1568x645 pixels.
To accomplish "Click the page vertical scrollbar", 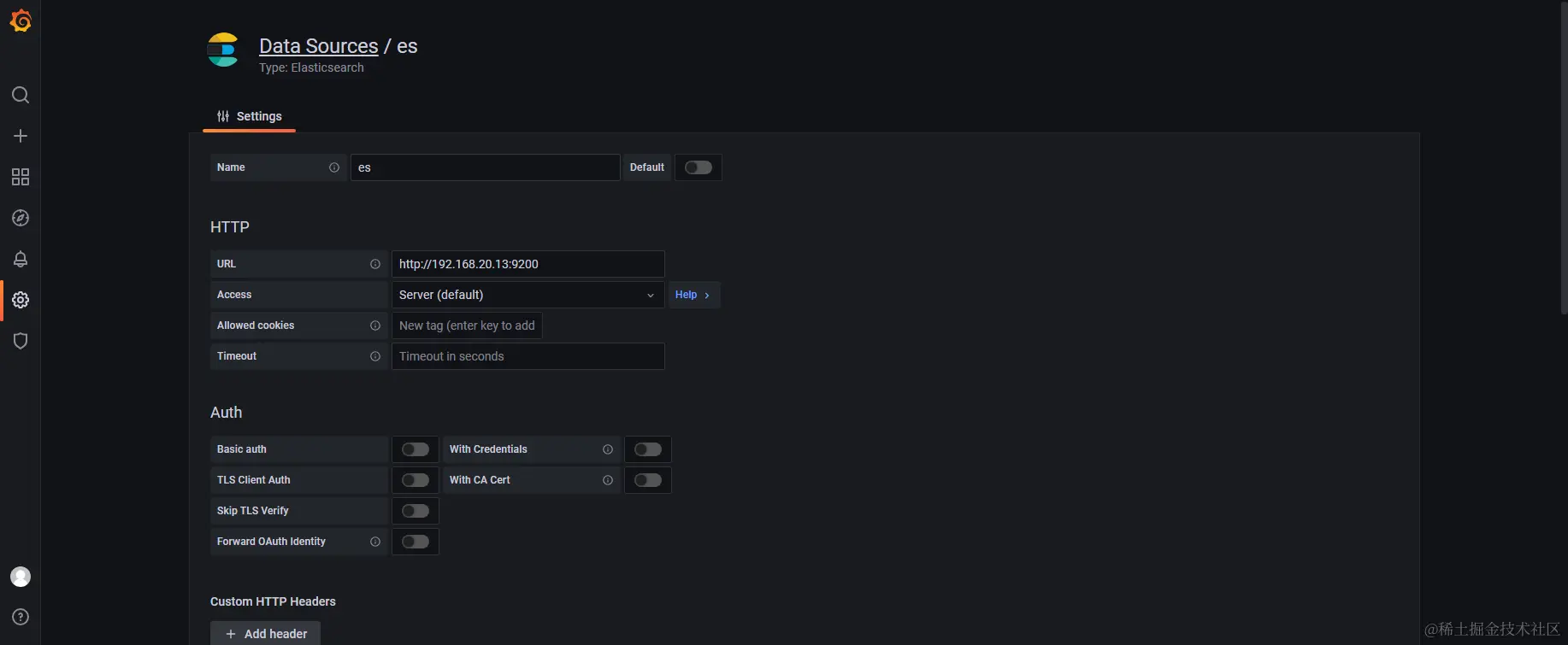I will [x=1565, y=158].
